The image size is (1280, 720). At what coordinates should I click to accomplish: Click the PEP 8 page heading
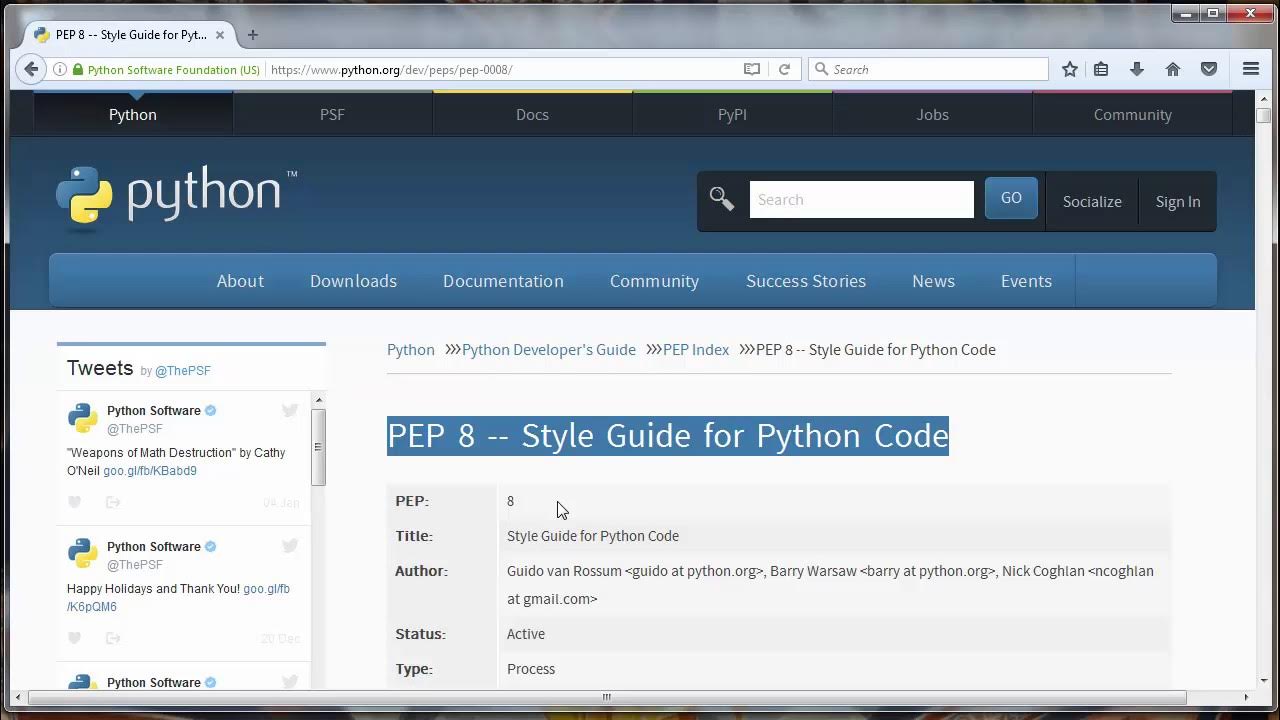(667, 436)
